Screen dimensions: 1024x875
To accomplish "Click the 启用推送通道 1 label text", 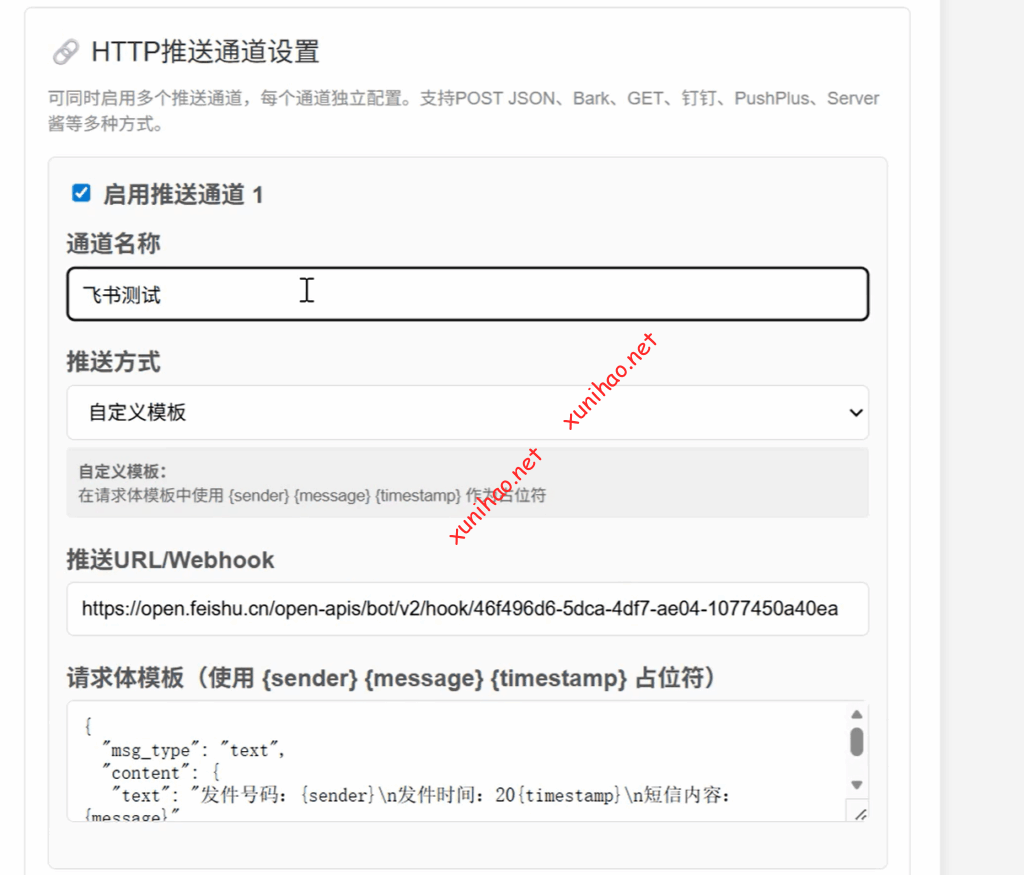I will 183,194.
